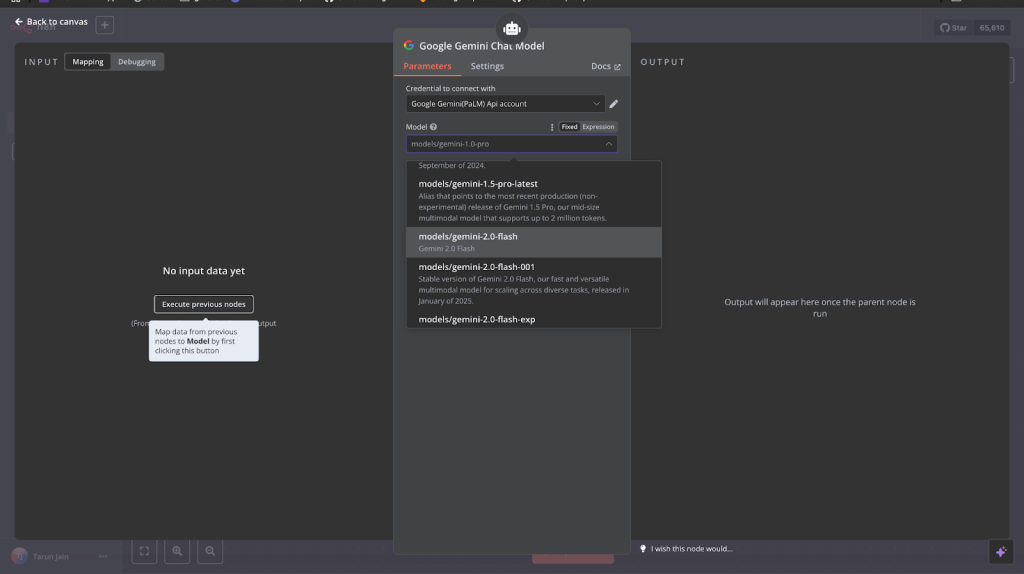Click the plus add button beside Back to canvas

pyautogui.click(x=104, y=25)
